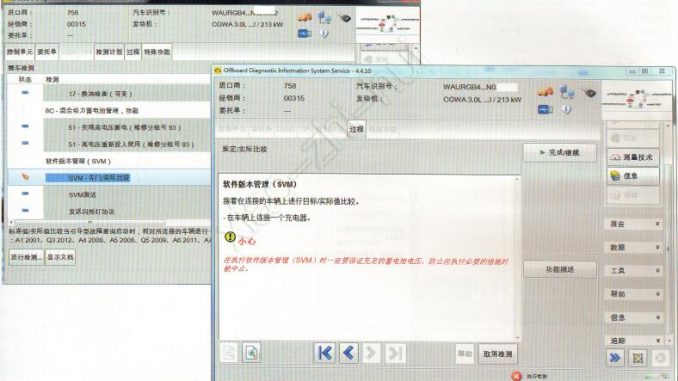Select the highlighted SVM comparison row in test list

(109, 177)
